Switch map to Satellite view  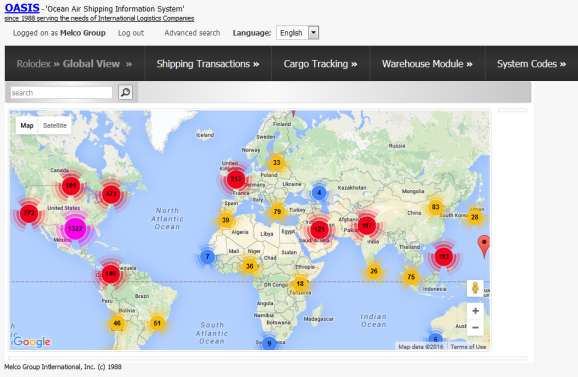[x=55, y=126]
